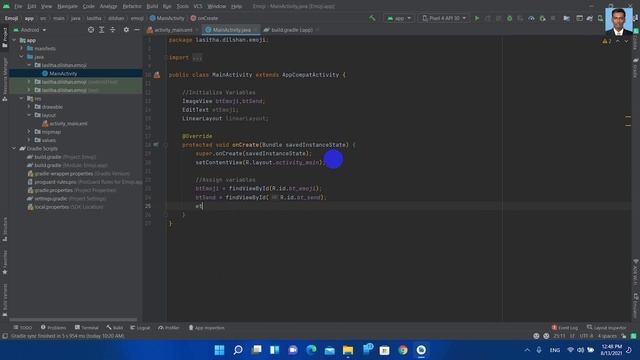Show hidden system tray icons
Screen dimensions: 640x360
527,350
